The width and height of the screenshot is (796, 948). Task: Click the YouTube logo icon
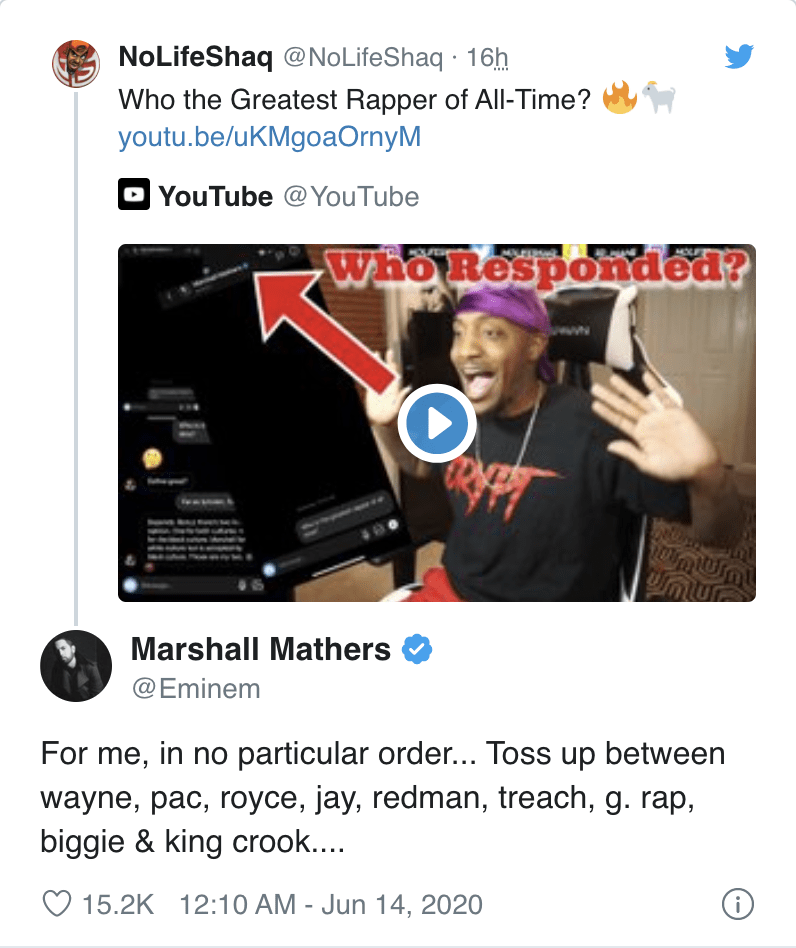pyautogui.click(x=134, y=196)
